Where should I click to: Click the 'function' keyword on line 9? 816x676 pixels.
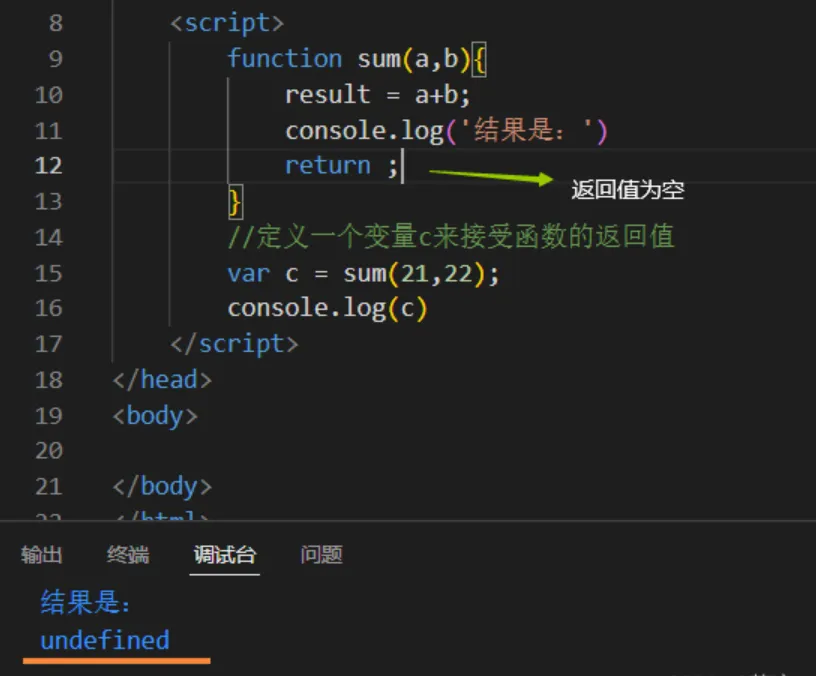(x=285, y=58)
